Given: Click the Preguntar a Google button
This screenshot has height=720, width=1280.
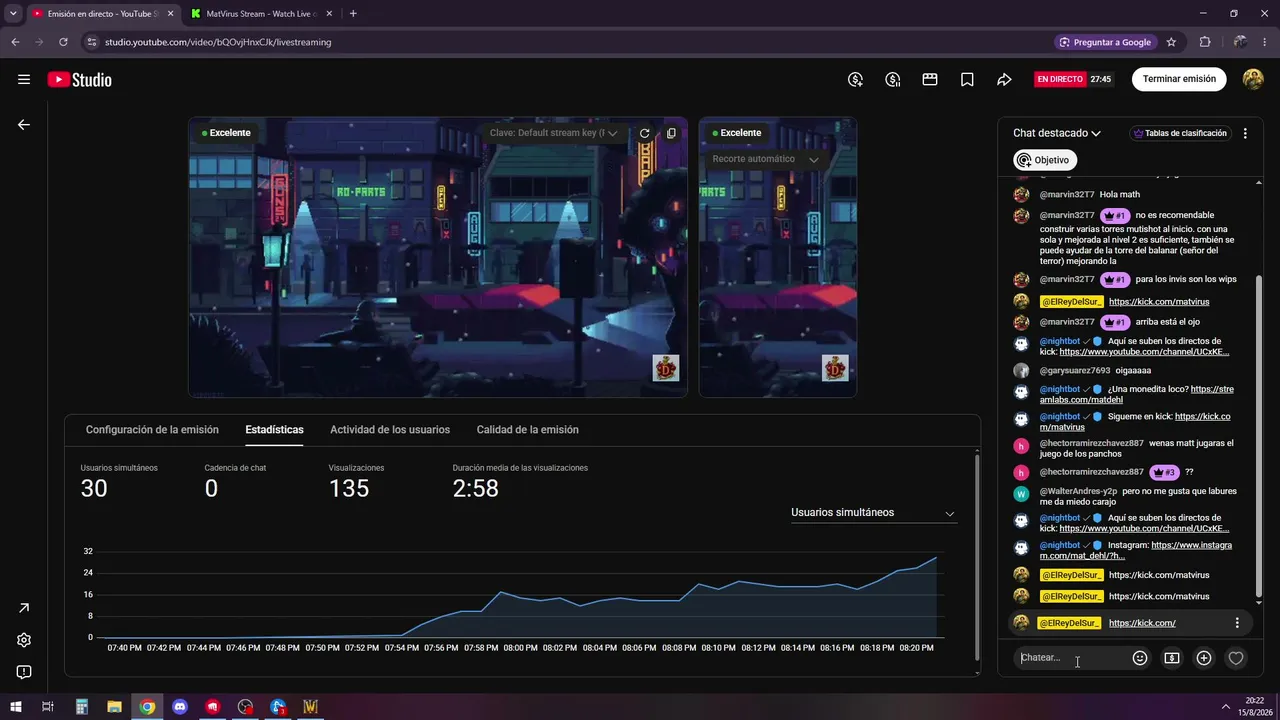Looking at the screenshot, I should pos(1105,42).
